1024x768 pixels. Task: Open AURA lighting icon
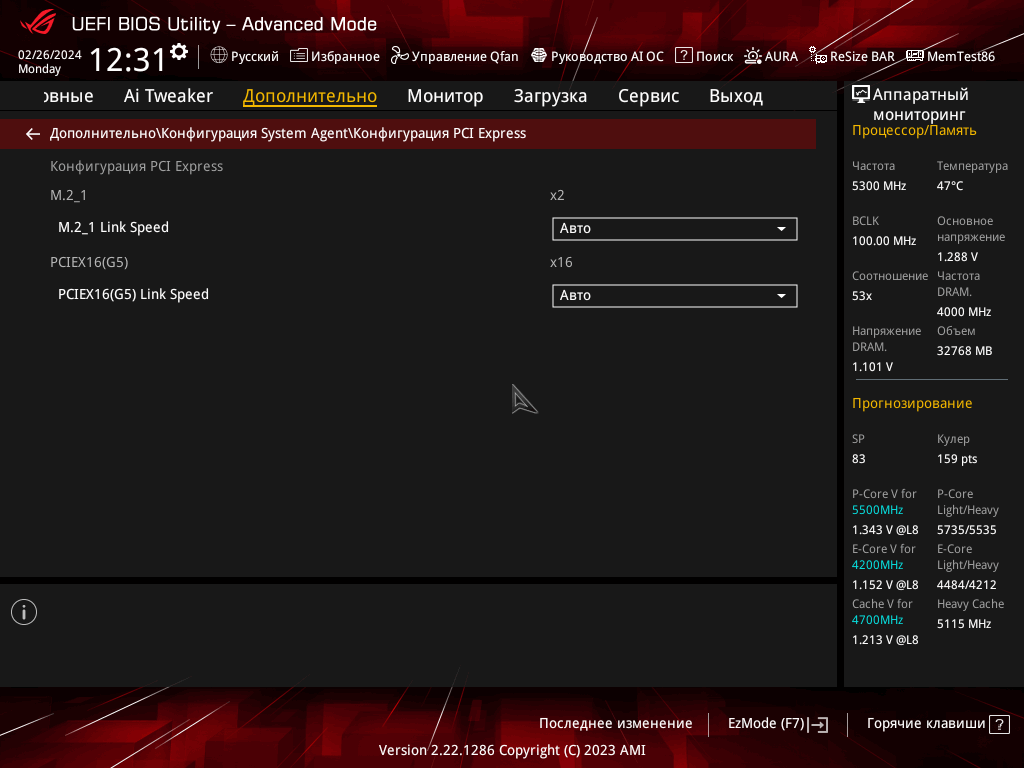pyautogui.click(x=753, y=56)
